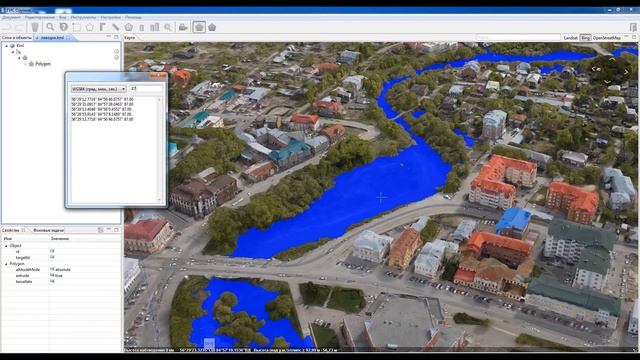Switch to the Слои и объекты tab
Viewport: 640px width, 360px height.
click(x=16, y=38)
